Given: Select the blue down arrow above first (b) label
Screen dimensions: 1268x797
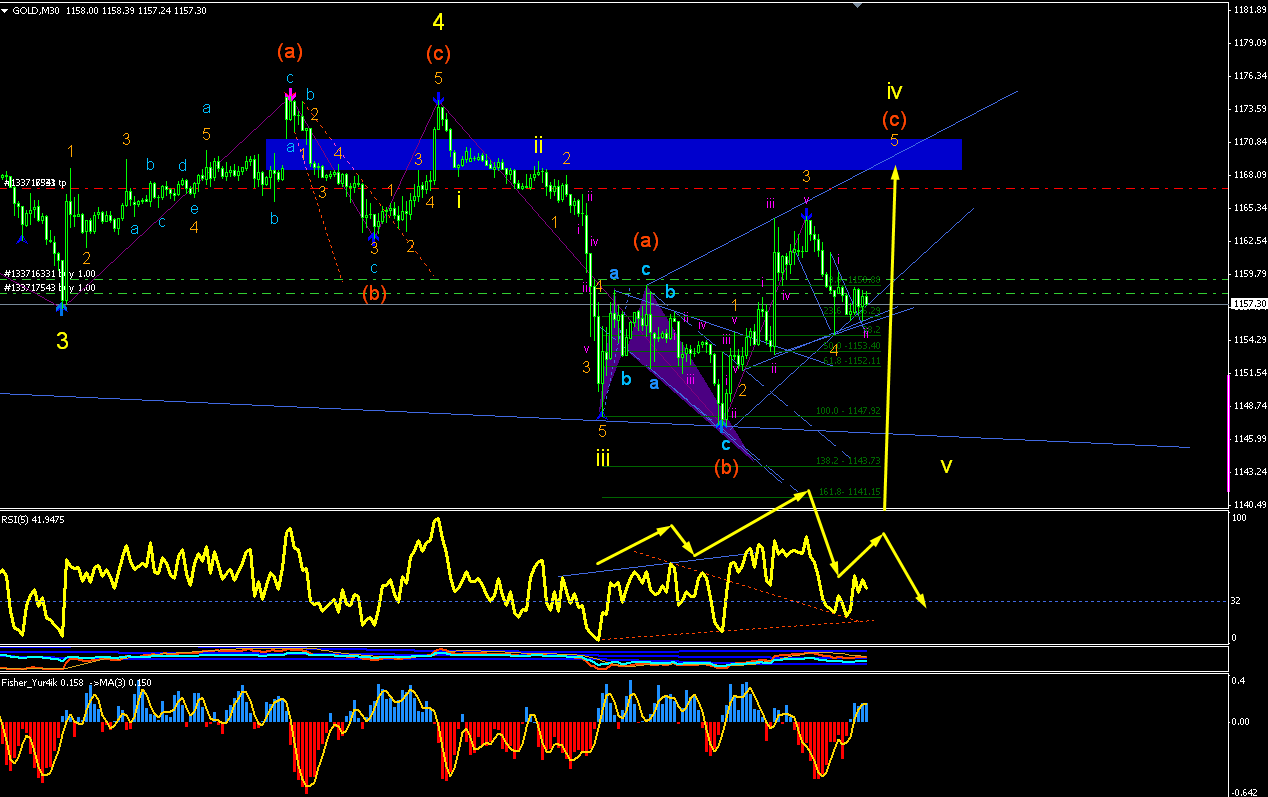Looking at the screenshot, I should click(x=373, y=239).
